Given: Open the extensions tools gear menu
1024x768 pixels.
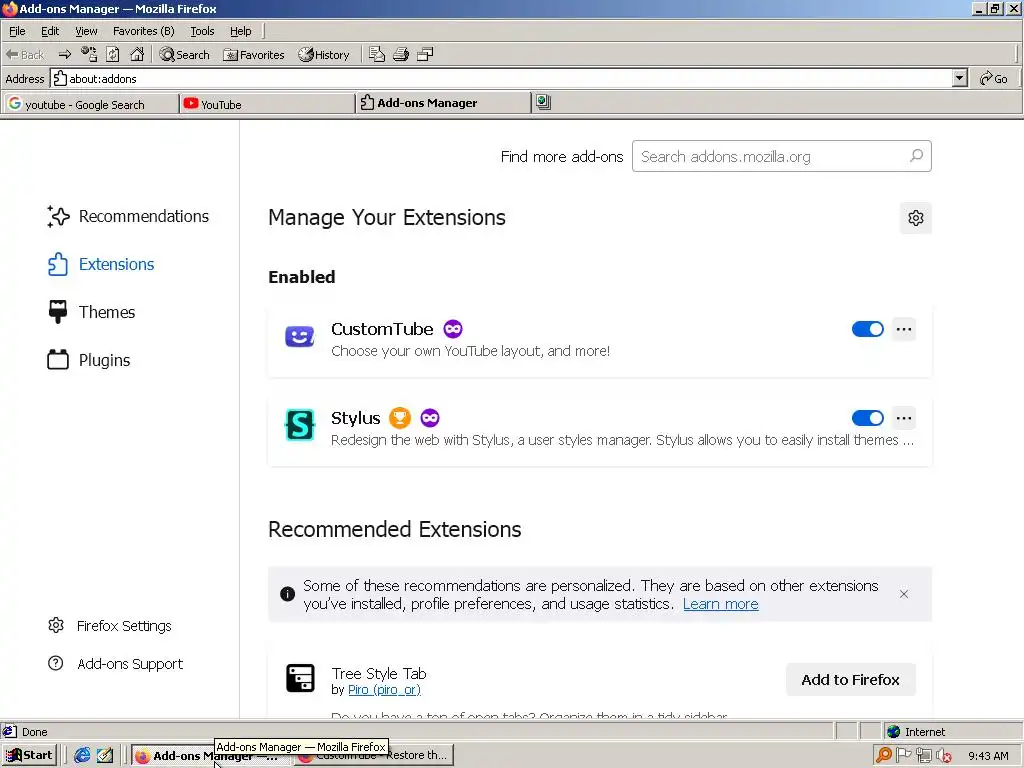Looking at the screenshot, I should tap(916, 218).
